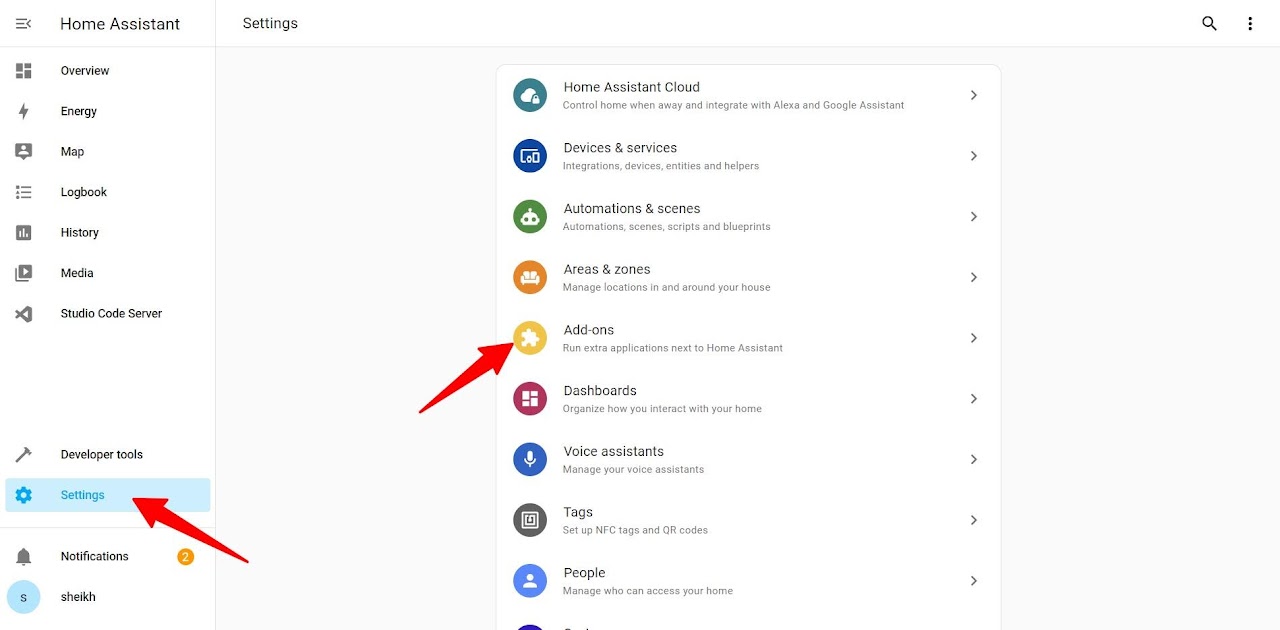Open Home Assistant Cloud settings

(748, 95)
